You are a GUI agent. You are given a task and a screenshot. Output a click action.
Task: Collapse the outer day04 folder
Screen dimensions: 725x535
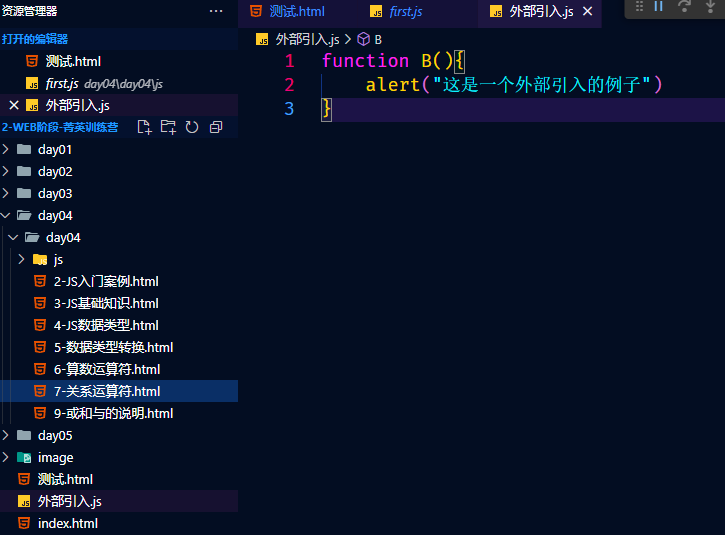[x=54, y=215]
